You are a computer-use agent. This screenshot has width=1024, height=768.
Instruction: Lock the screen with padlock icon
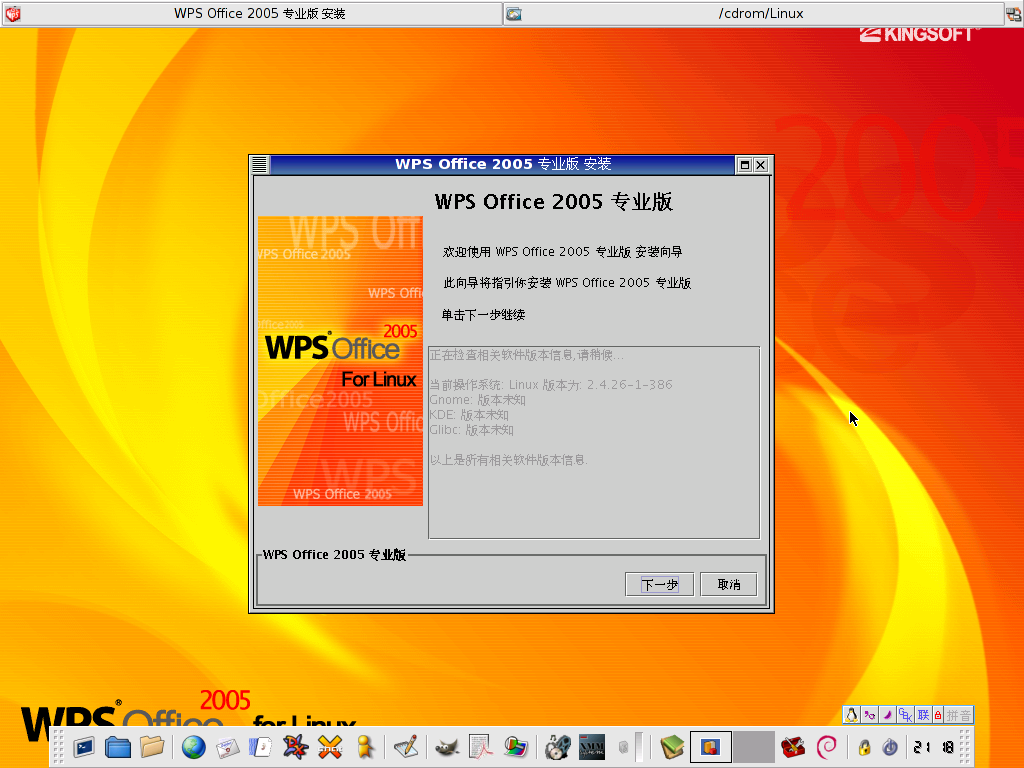click(864, 746)
